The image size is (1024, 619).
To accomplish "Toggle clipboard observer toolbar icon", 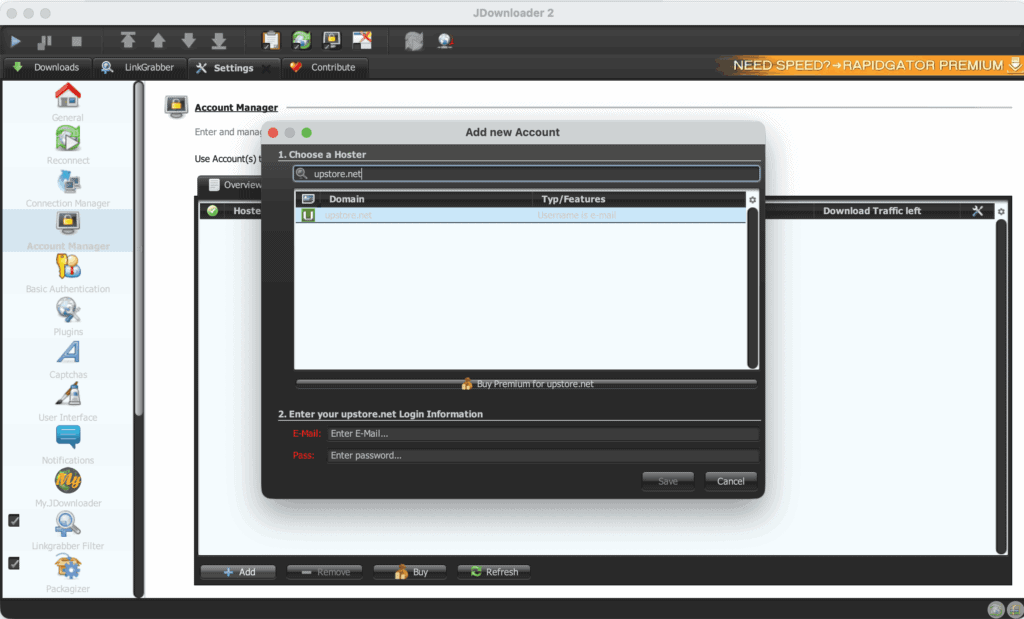I will pyautogui.click(x=271, y=40).
